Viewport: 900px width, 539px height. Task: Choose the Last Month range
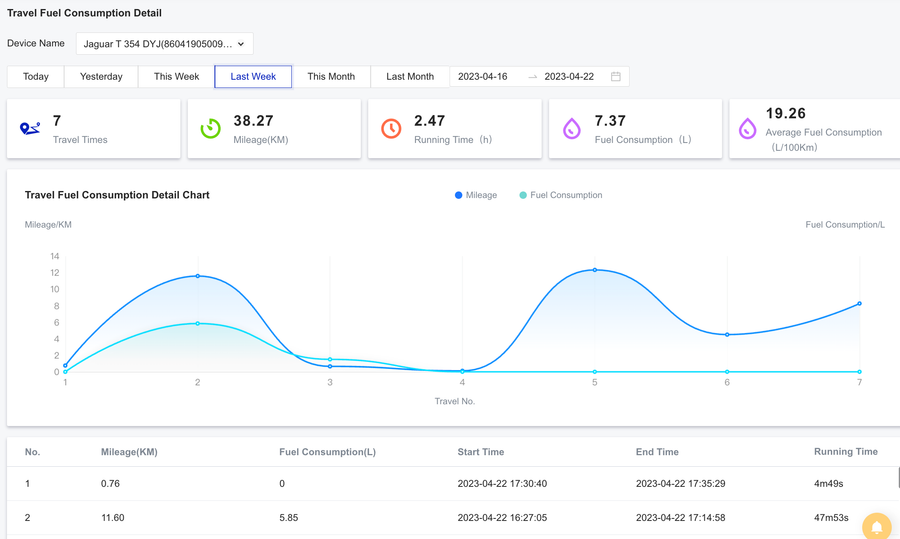410,77
